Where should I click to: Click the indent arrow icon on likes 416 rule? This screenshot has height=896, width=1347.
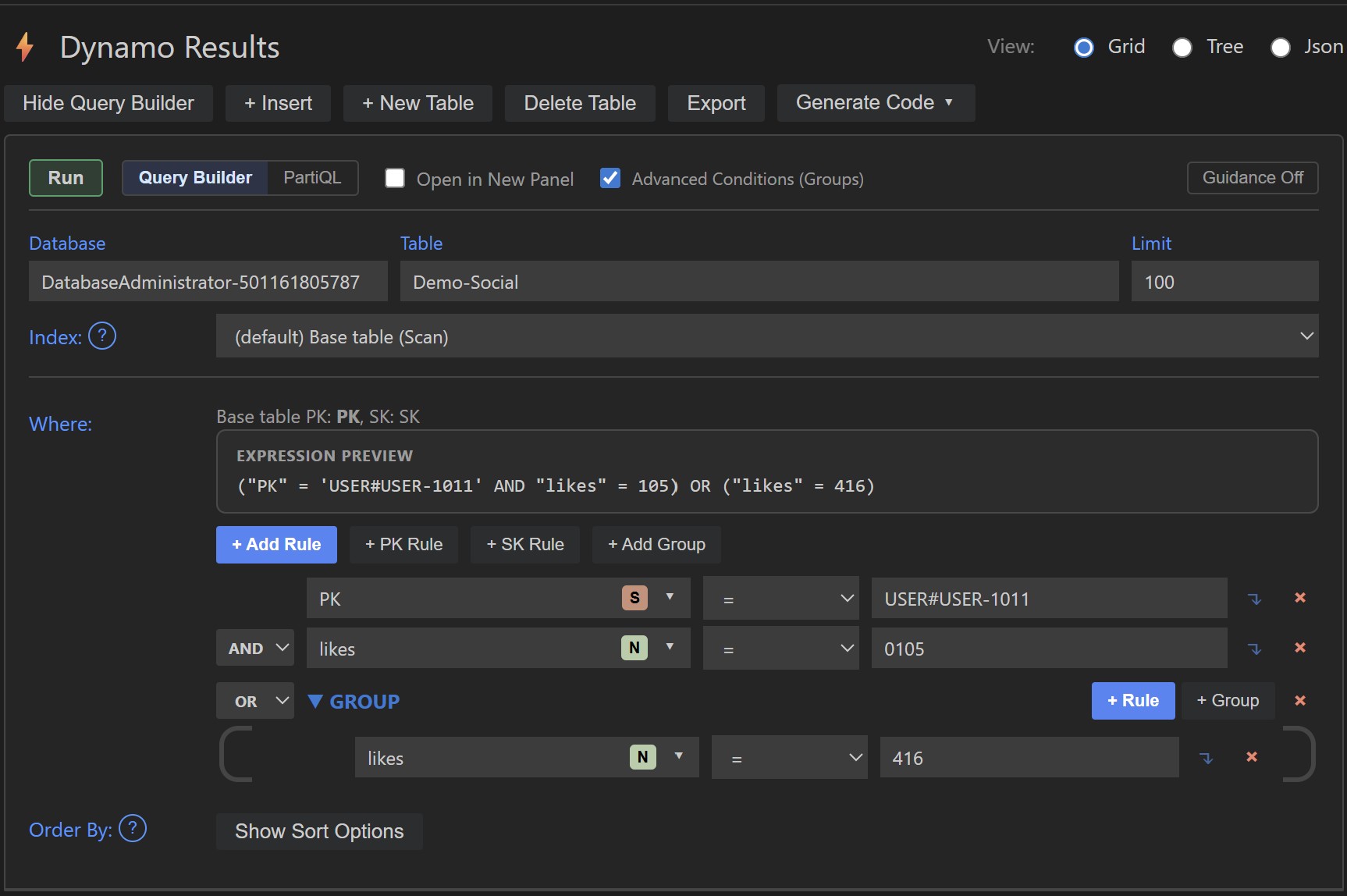pos(1206,758)
